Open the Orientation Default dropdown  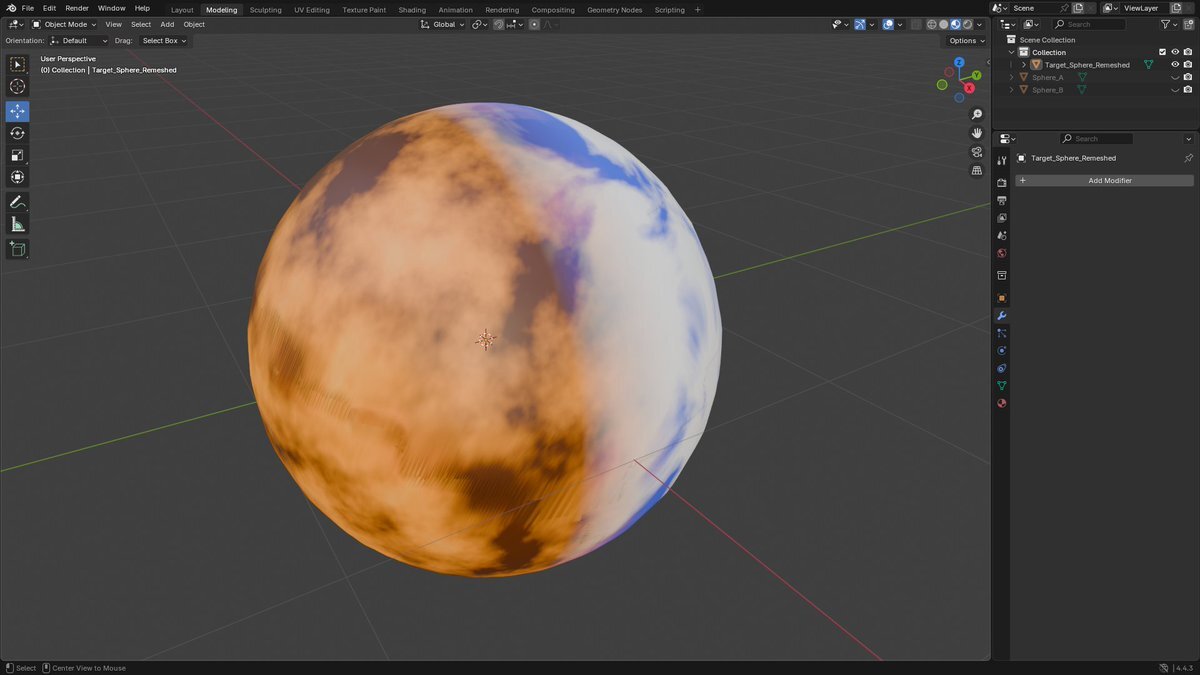click(78, 41)
